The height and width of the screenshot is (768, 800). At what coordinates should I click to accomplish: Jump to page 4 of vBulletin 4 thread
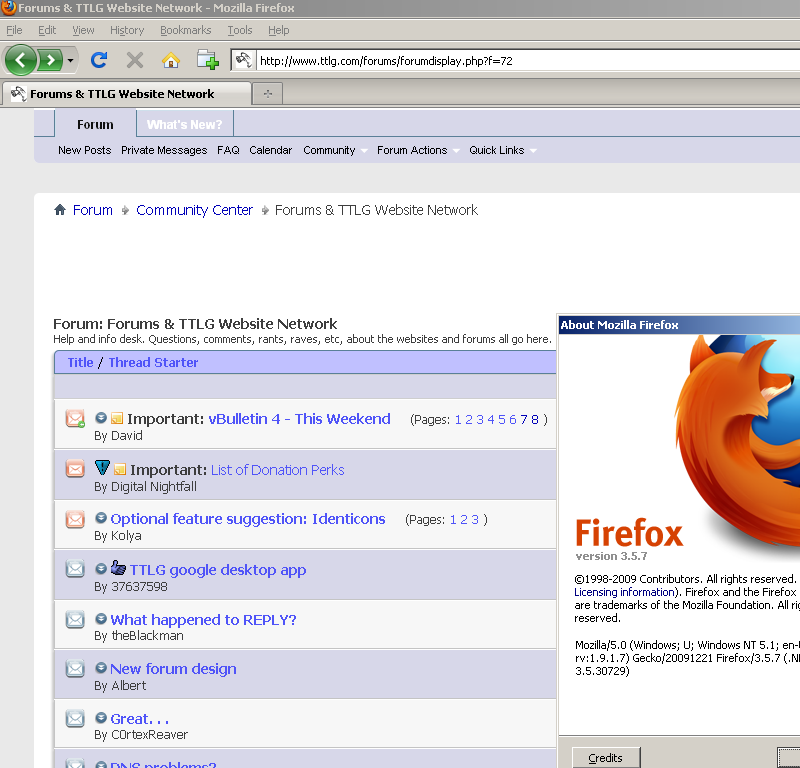[x=491, y=419]
